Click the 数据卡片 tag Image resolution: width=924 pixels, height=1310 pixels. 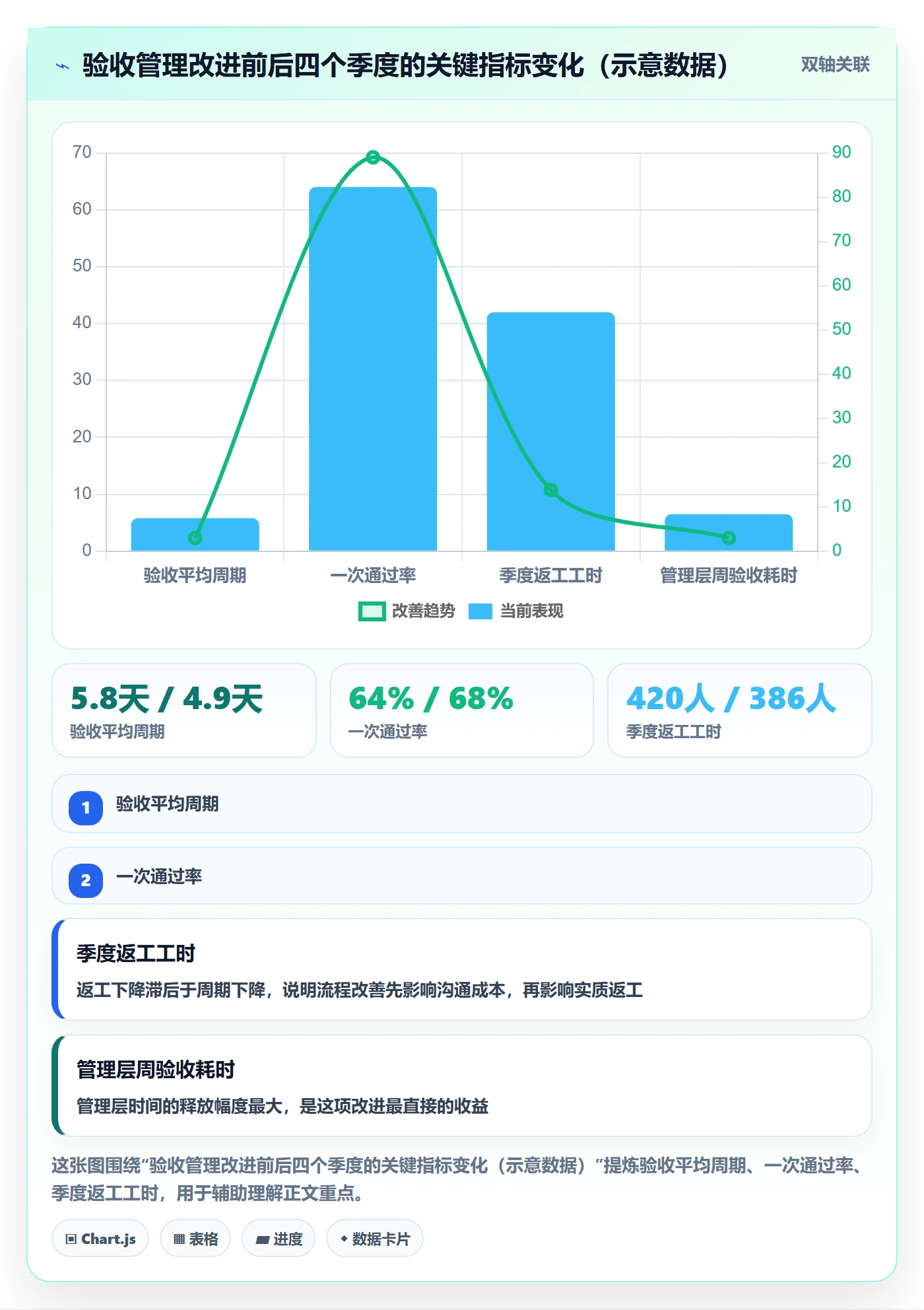pos(375,1239)
